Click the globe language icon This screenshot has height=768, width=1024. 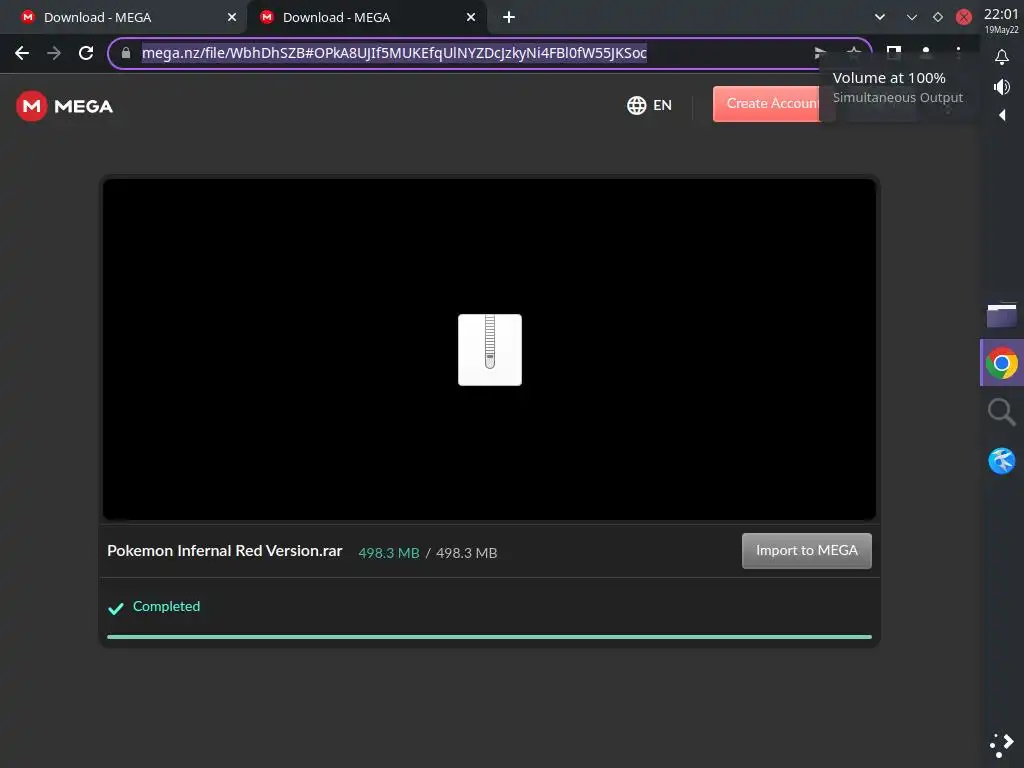[x=637, y=105]
